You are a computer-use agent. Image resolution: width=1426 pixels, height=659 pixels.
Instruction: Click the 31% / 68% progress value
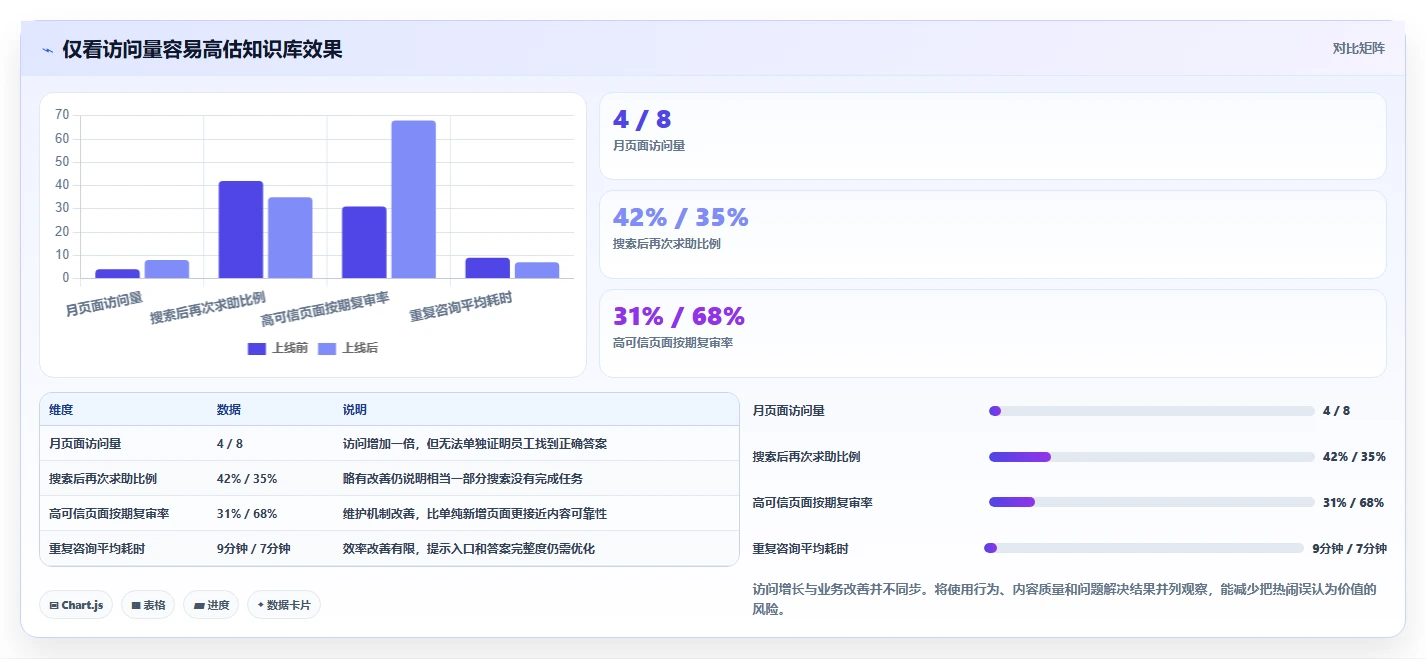pos(1353,502)
